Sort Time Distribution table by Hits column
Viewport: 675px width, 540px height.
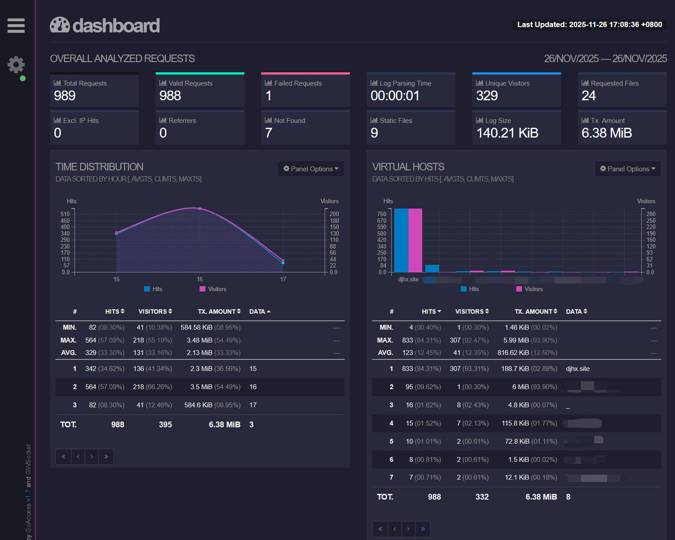coord(112,311)
